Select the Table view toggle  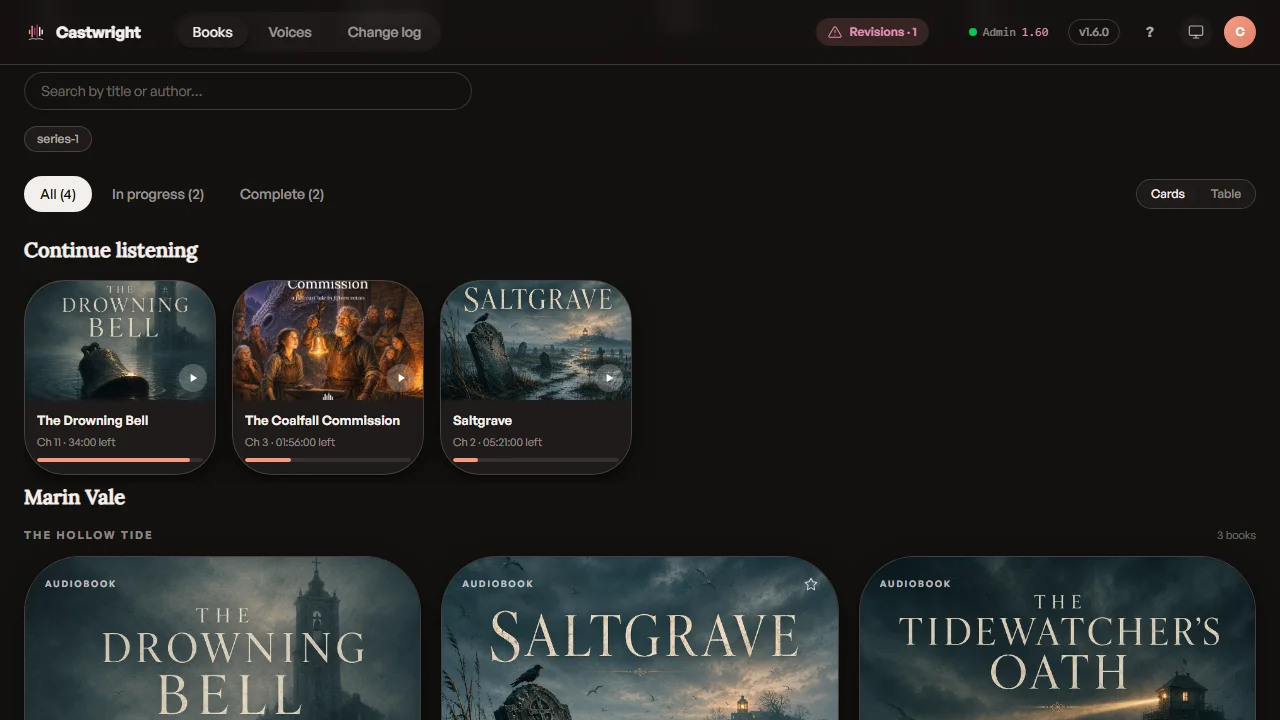(x=1226, y=194)
